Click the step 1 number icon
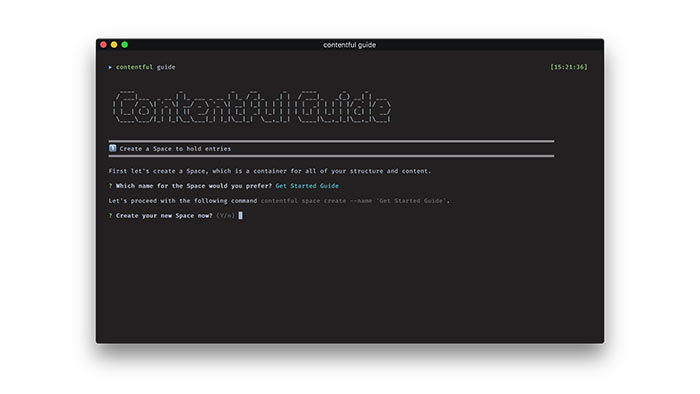 (112, 148)
